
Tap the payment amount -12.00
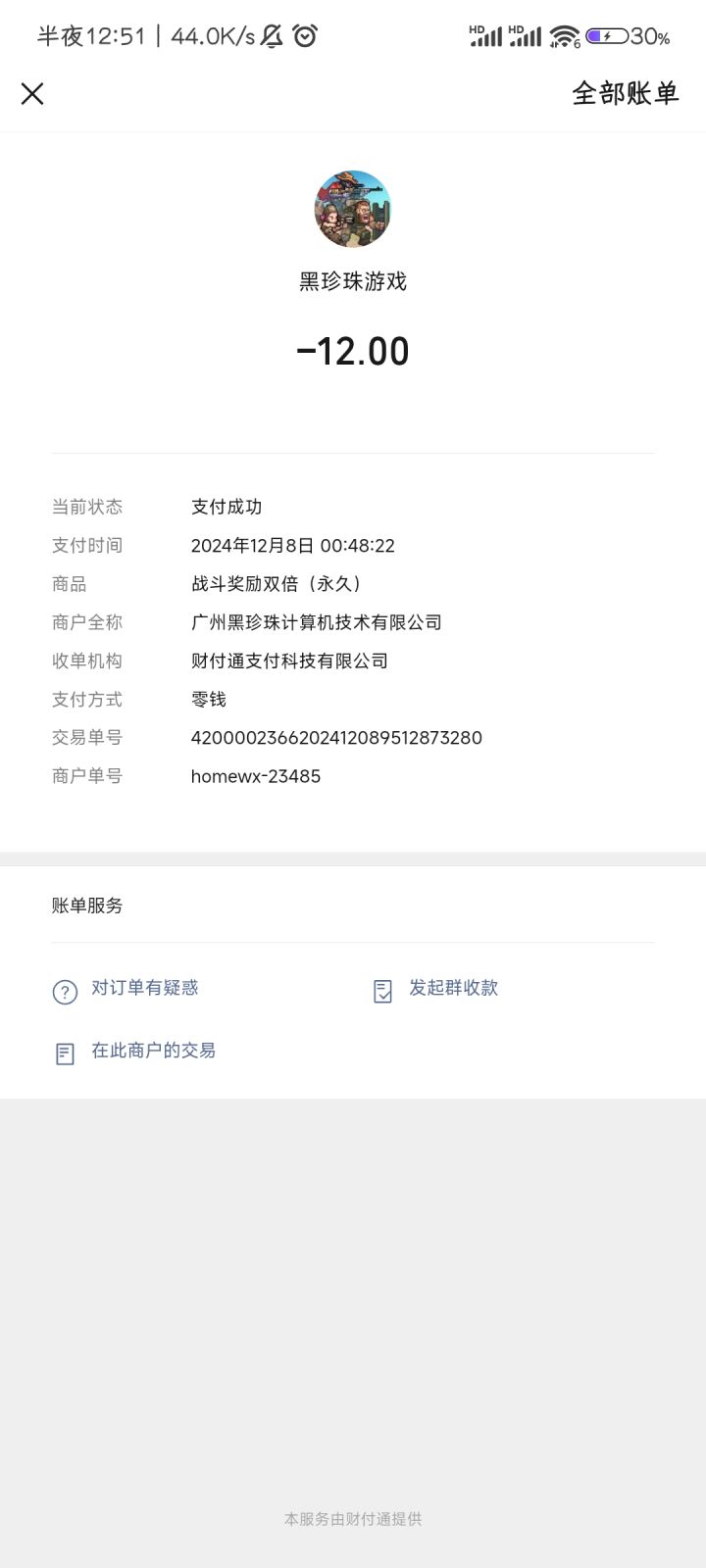[x=353, y=351]
